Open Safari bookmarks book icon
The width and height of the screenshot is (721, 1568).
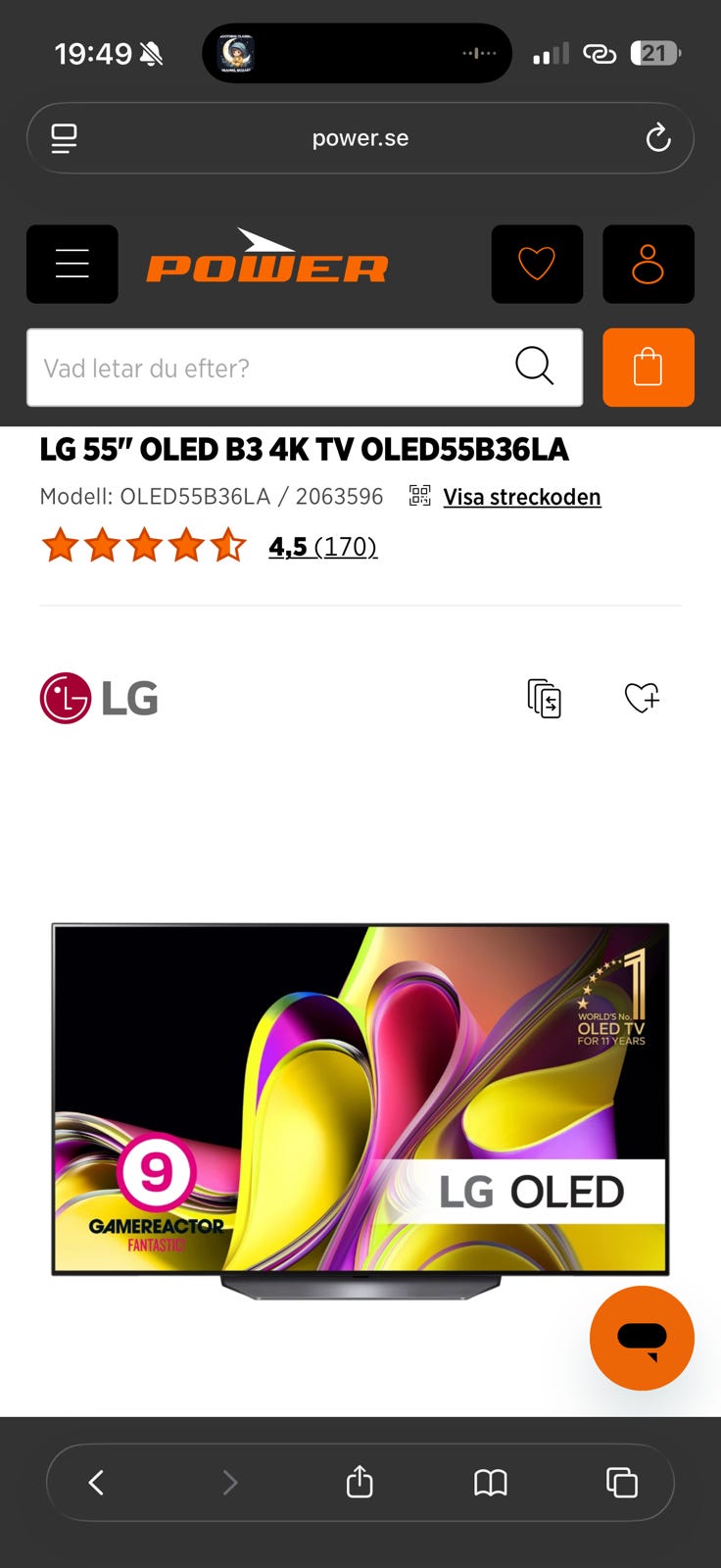pyautogui.click(x=491, y=1483)
